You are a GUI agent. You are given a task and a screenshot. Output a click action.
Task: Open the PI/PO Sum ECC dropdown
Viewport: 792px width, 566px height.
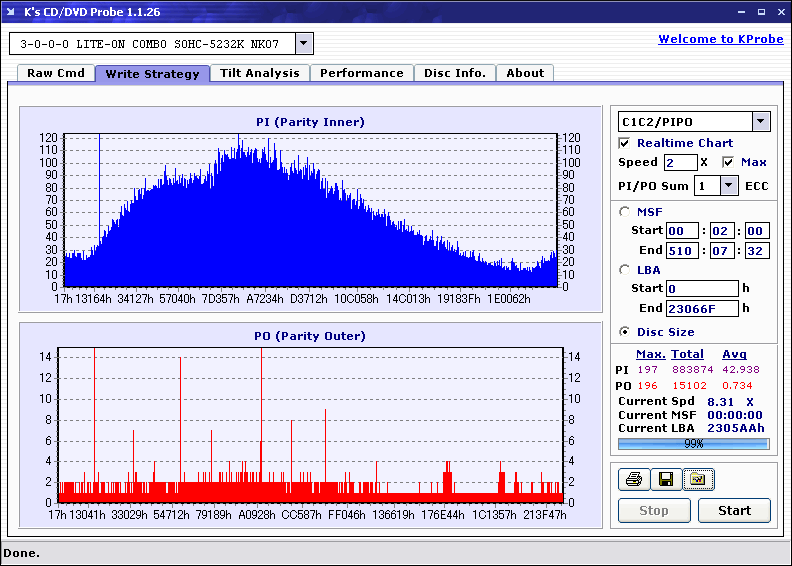pos(728,186)
